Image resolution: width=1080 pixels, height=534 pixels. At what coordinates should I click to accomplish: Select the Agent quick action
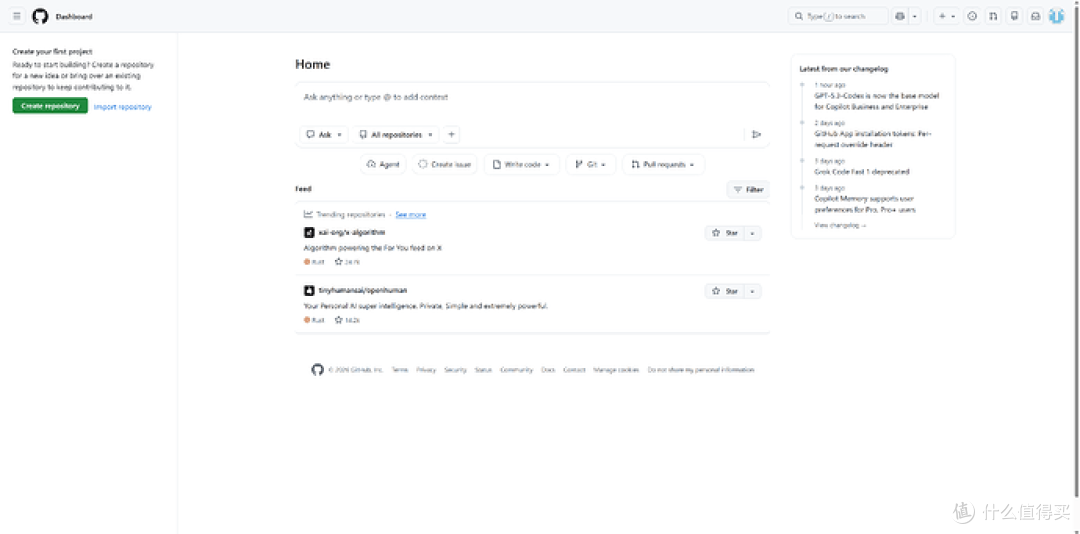click(383, 165)
